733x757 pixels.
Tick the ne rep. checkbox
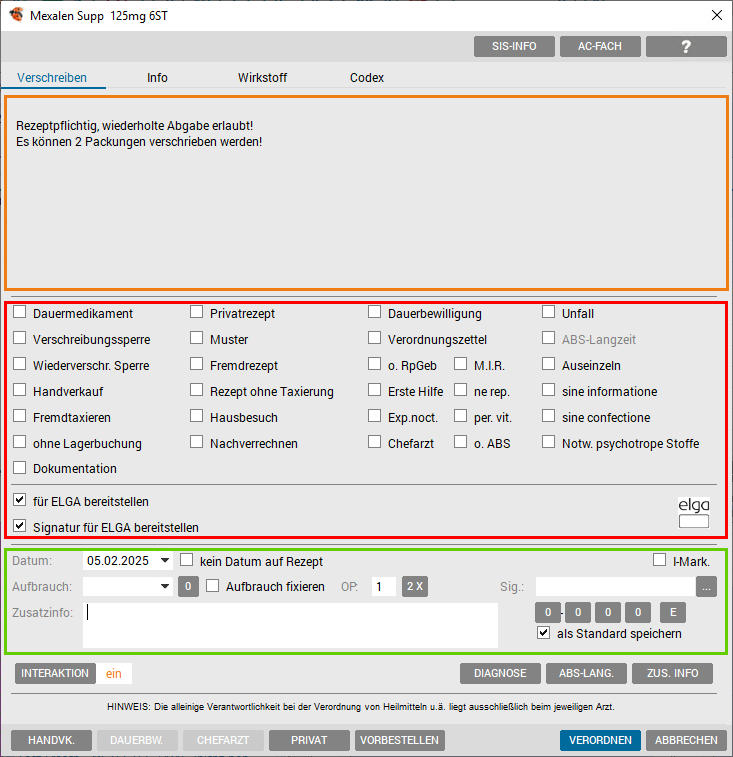pyautogui.click(x=461, y=390)
